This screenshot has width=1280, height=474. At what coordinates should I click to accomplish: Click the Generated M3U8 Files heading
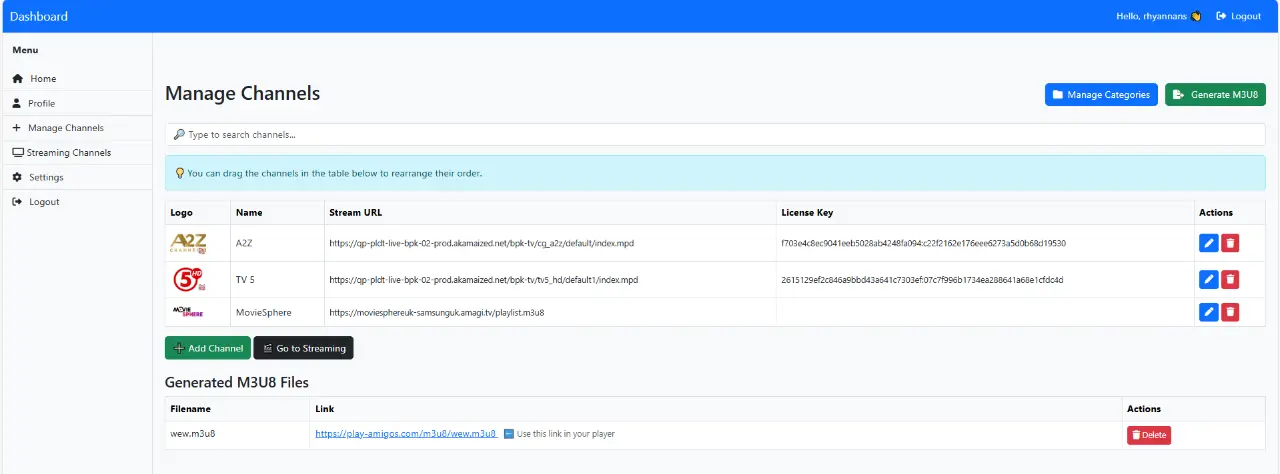(237, 382)
